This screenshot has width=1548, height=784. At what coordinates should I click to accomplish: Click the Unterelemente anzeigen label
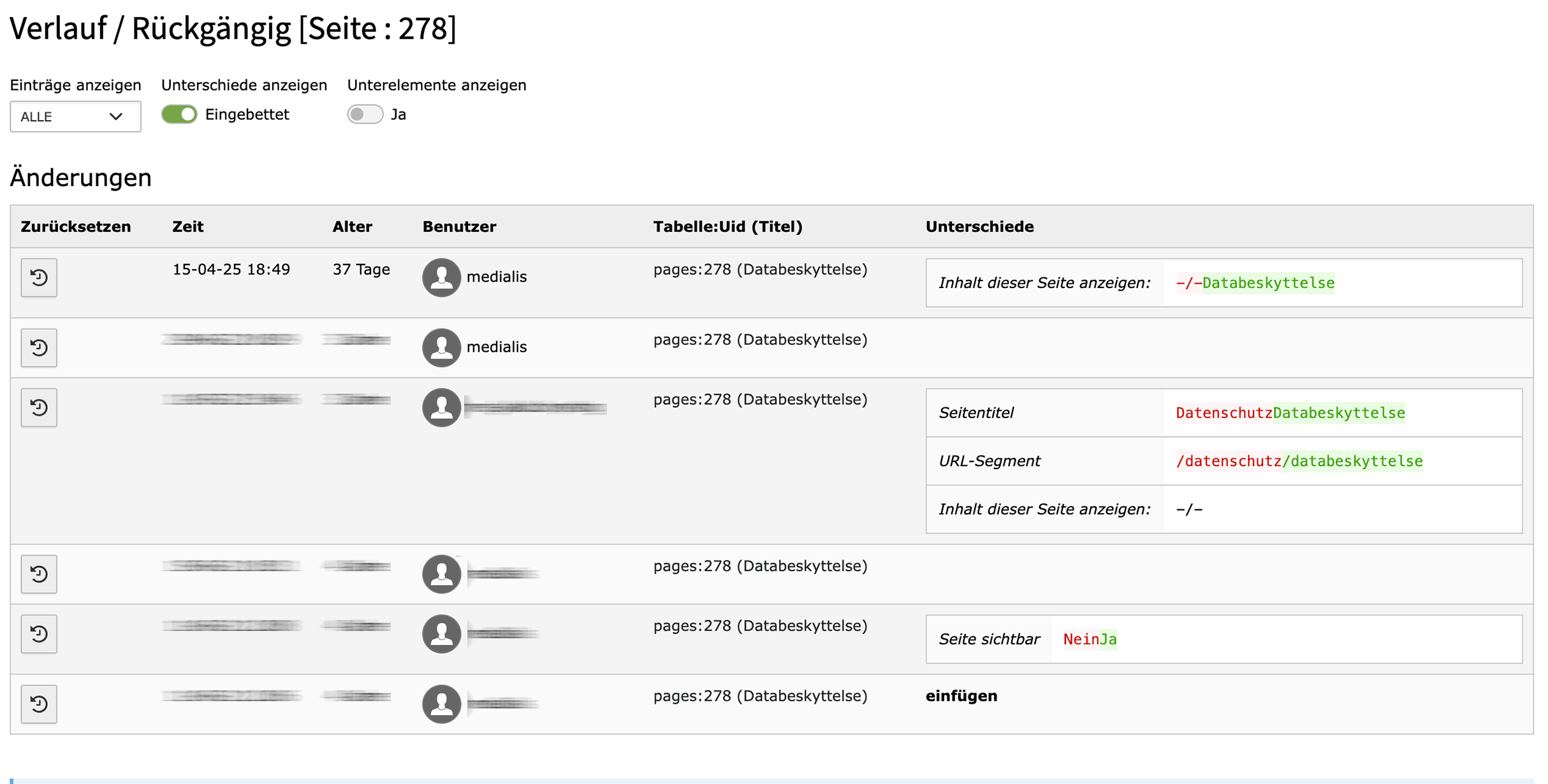pos(437,85)
